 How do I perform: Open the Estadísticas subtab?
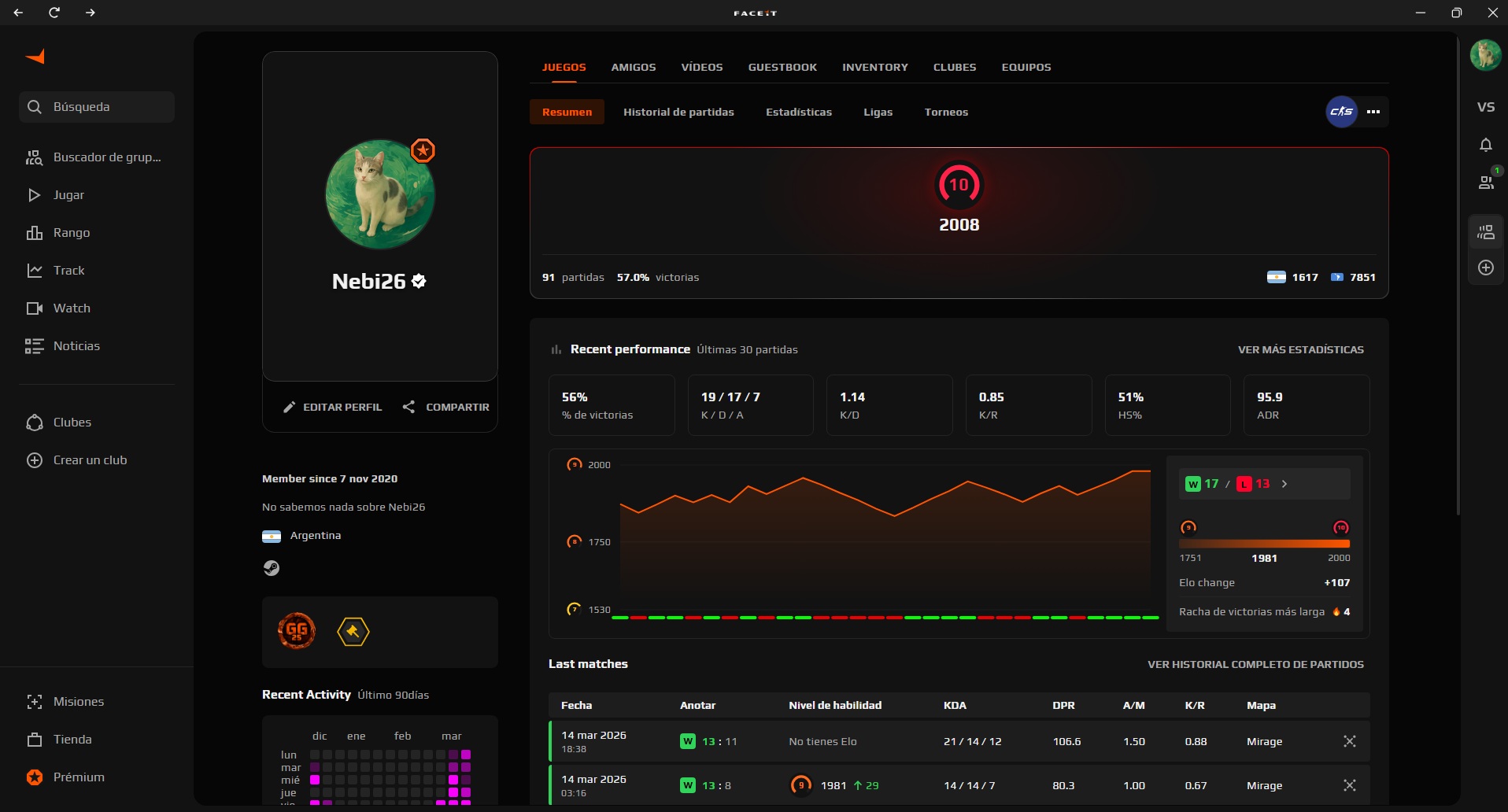[799, 112]
